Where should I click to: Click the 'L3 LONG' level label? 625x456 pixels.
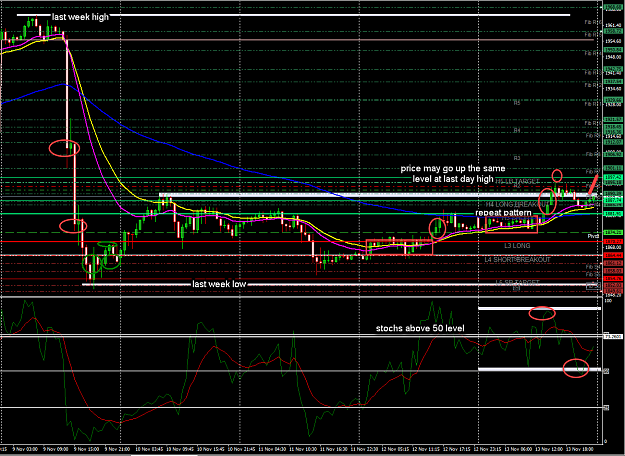click(517, 246)
